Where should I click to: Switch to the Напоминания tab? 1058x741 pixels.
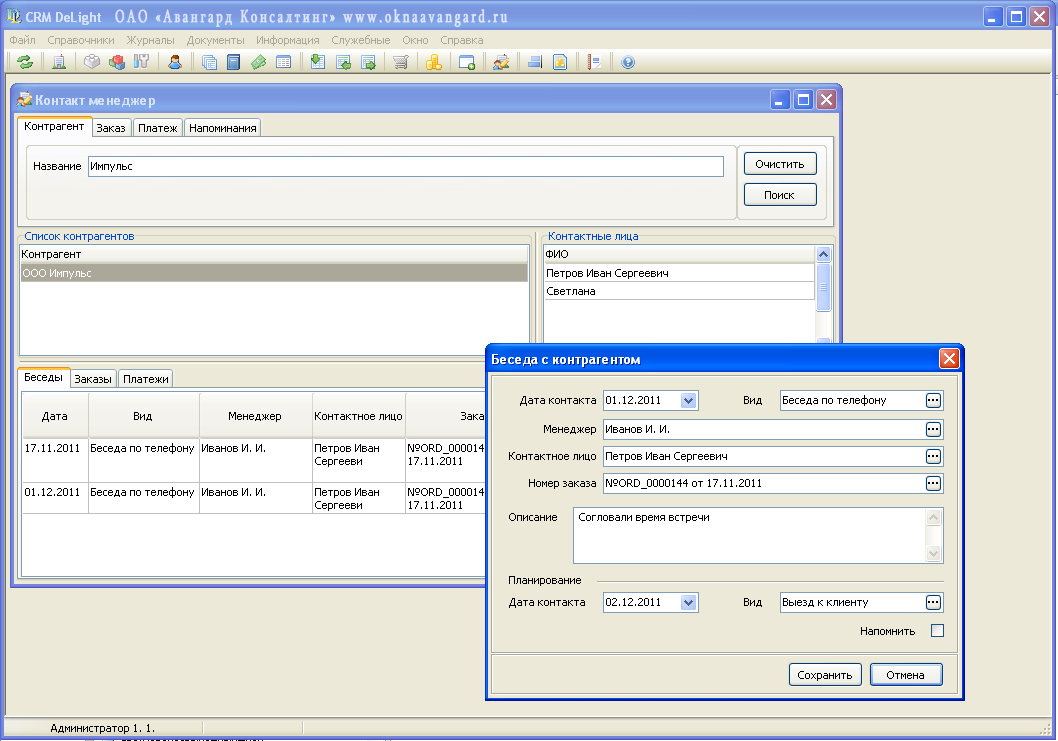click(223, 128)
